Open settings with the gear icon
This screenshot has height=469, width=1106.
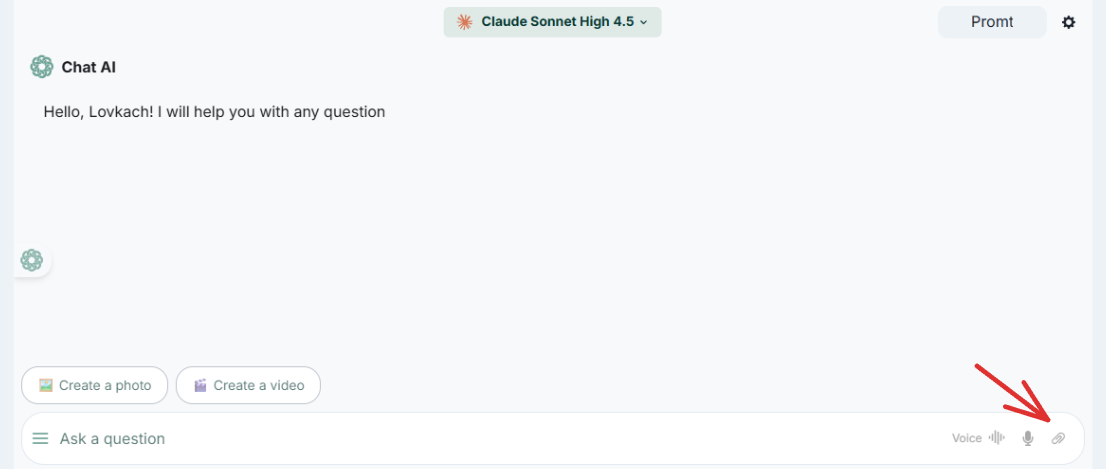click(x=1069, y=22)
